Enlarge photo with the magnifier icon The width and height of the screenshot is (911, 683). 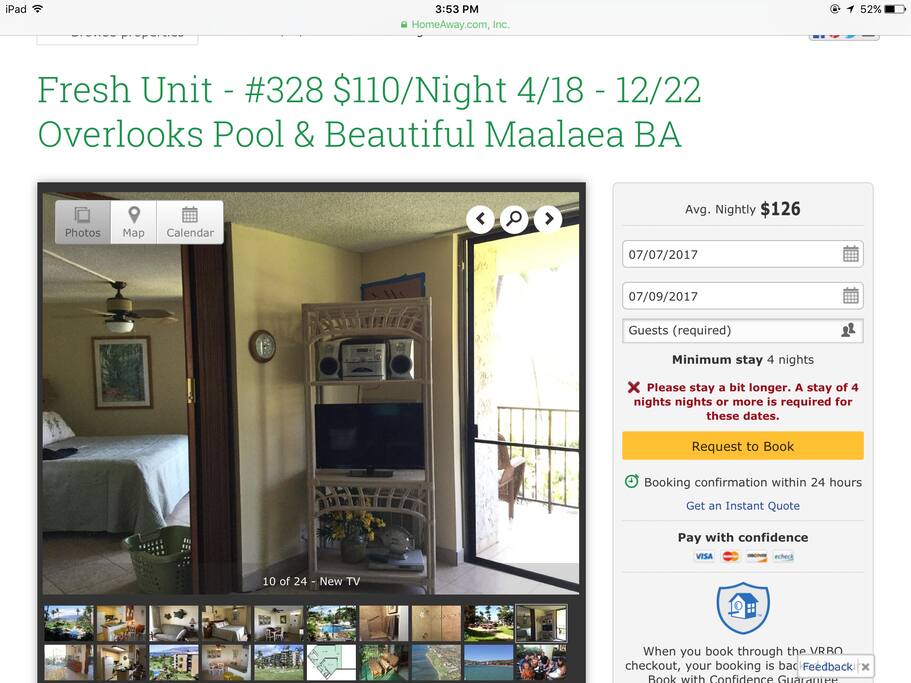tap(514, 219)
